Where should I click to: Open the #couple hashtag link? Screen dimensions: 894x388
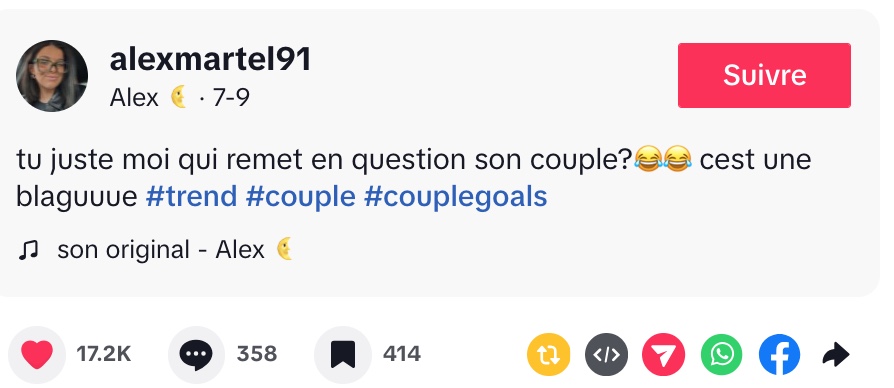pos(300,197)
